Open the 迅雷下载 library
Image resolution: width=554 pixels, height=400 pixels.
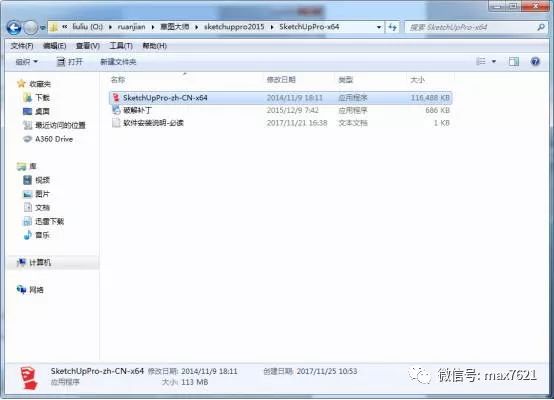tap(49, 222)
